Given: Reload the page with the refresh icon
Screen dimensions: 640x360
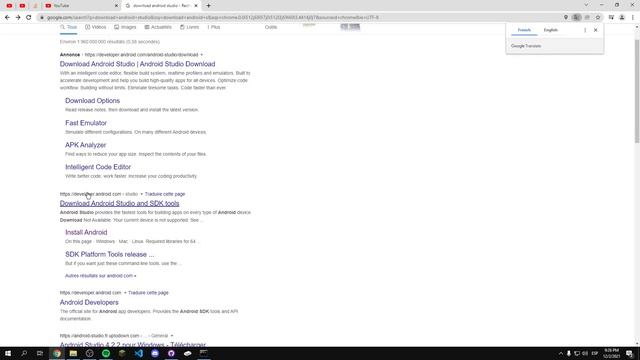Looking at the screenshot, I should click(29, 18).
